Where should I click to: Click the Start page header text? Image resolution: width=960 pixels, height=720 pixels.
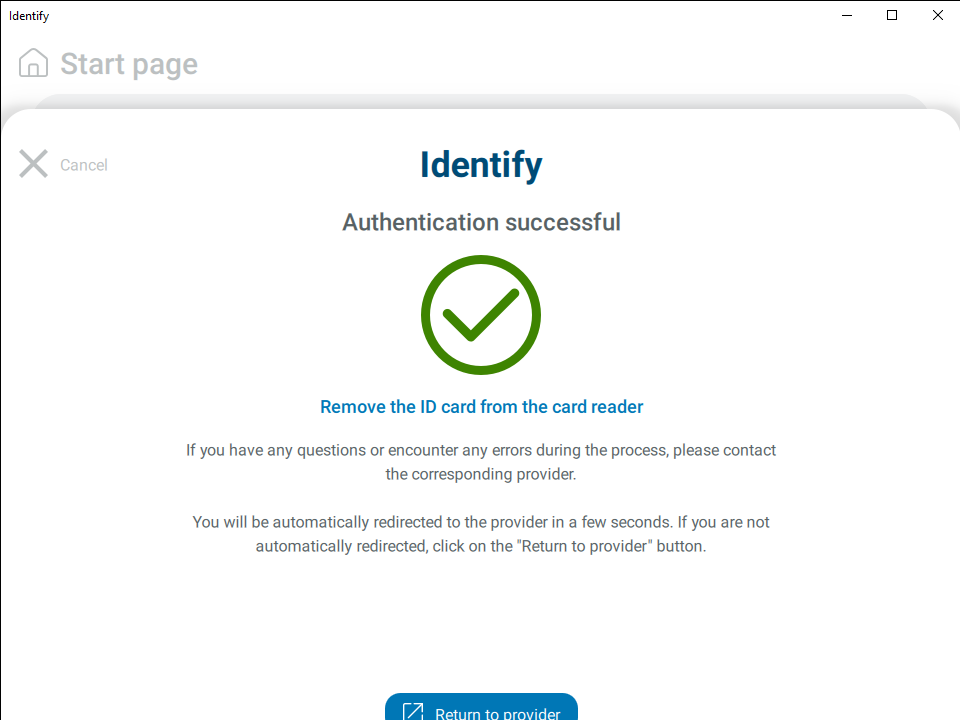click(128, 63)
